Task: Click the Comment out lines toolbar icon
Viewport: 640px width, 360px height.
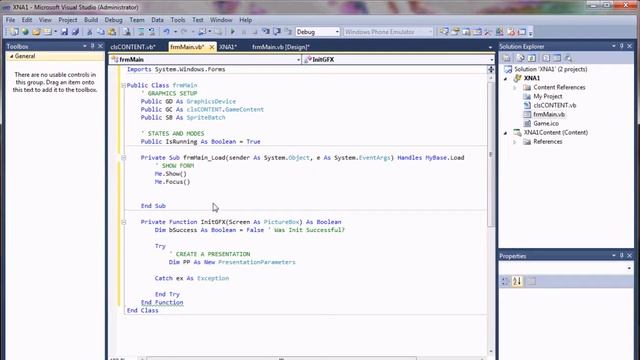Action: pos(141,32)
